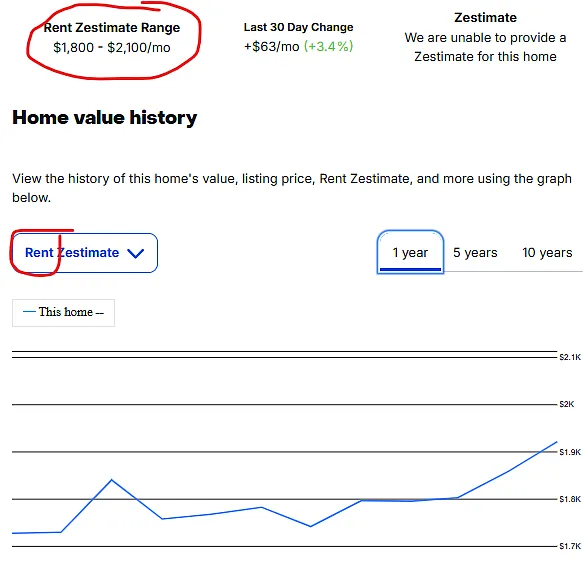
Task: Click the $2K gridline label
Action: tap(566, 404)
